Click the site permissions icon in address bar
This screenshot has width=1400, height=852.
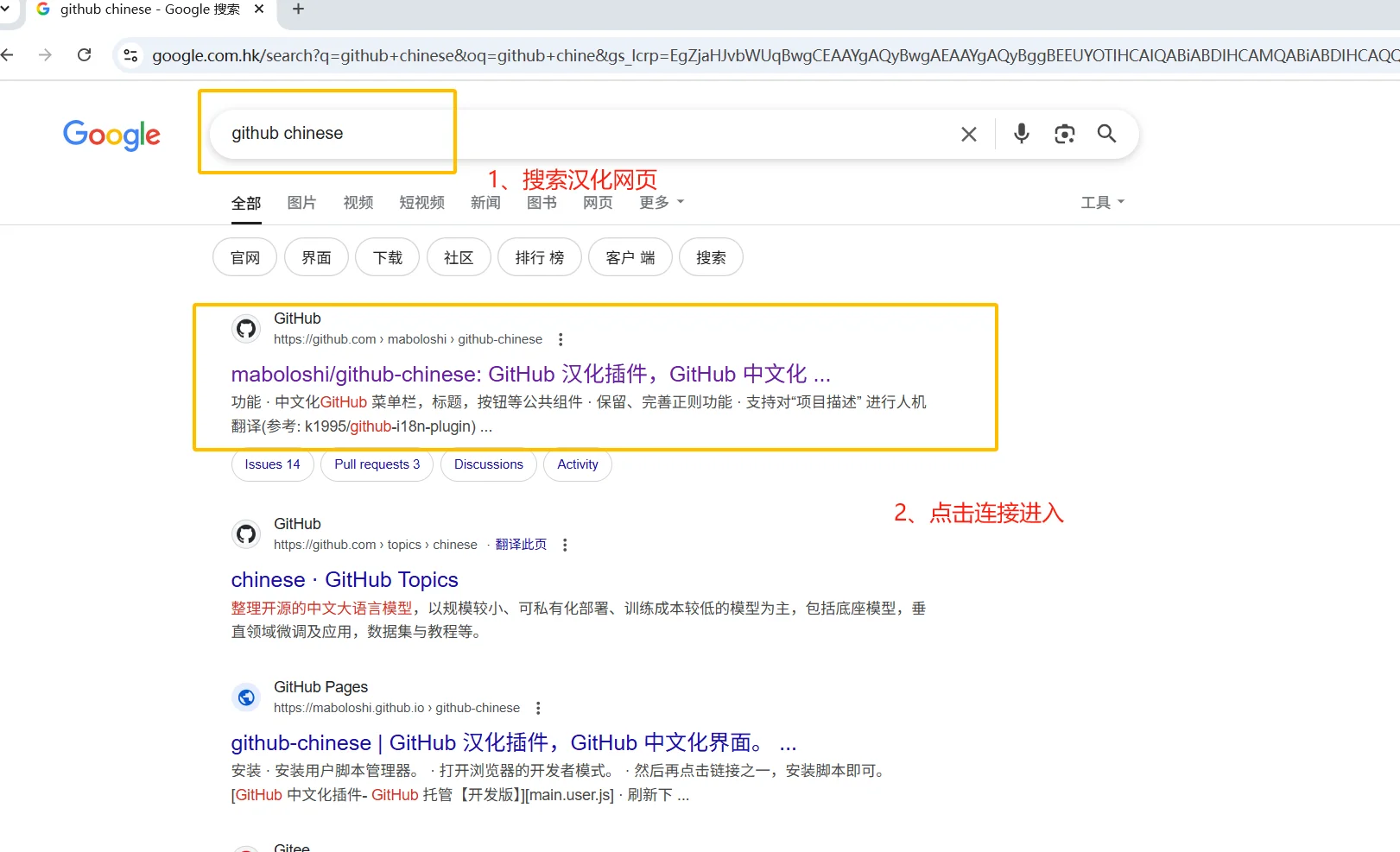[130, 54]
